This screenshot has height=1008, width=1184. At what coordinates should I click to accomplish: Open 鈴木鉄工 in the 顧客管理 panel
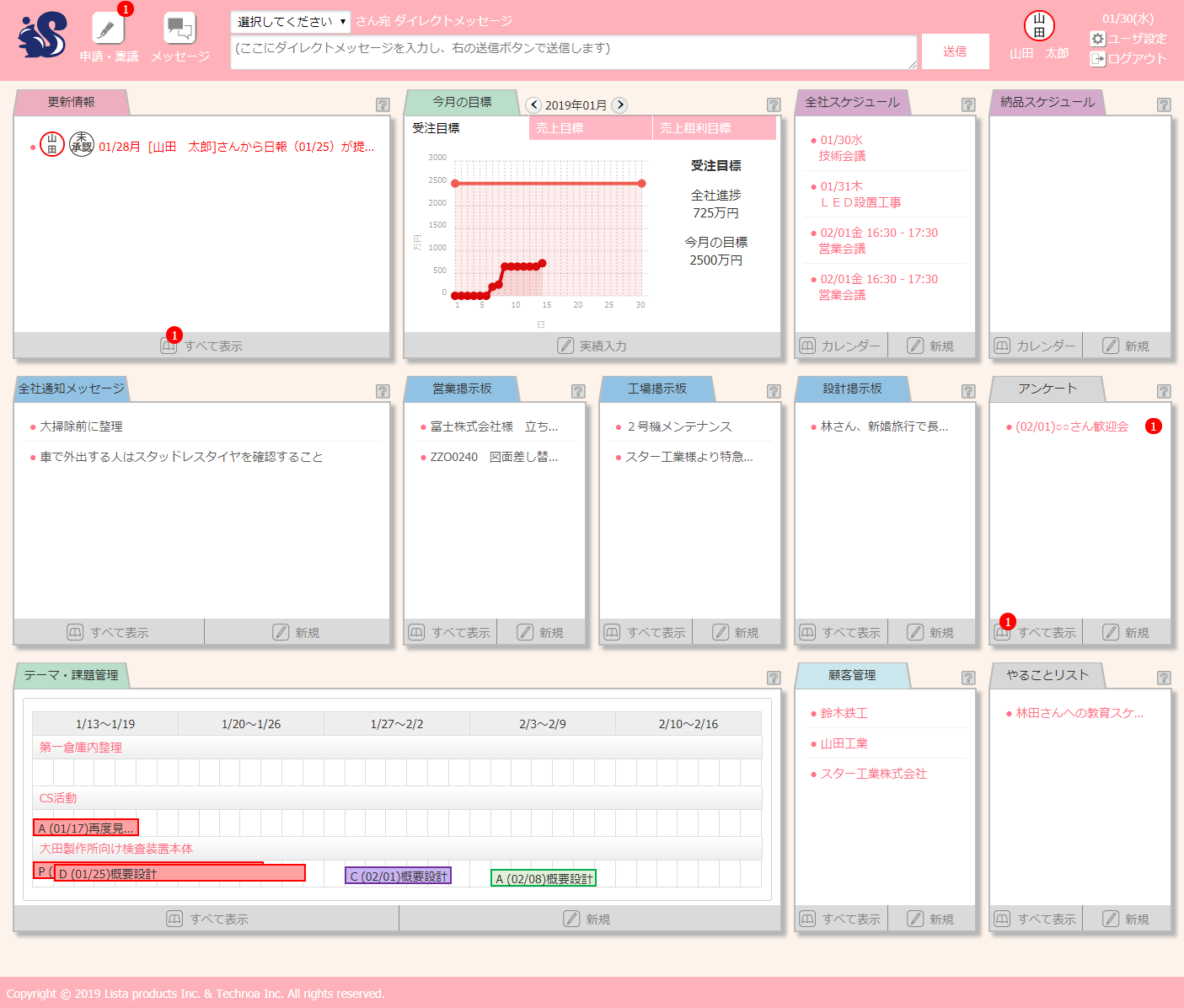pos(844,713)
